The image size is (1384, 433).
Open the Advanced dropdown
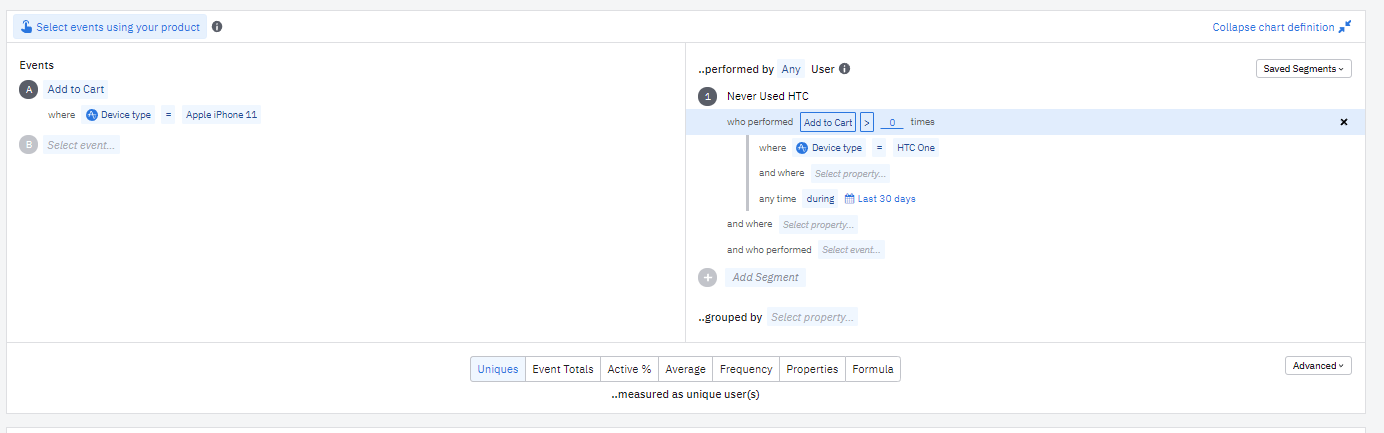[x=1318, y=366]
